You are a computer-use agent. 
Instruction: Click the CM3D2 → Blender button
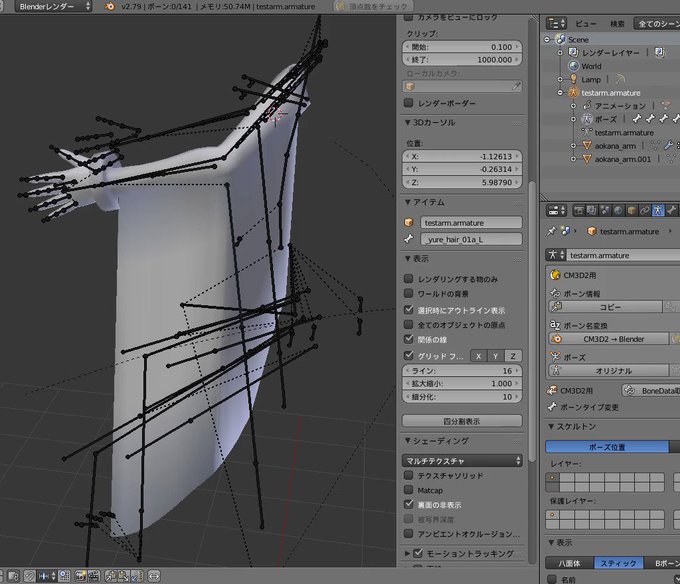[x=608, y=339]
